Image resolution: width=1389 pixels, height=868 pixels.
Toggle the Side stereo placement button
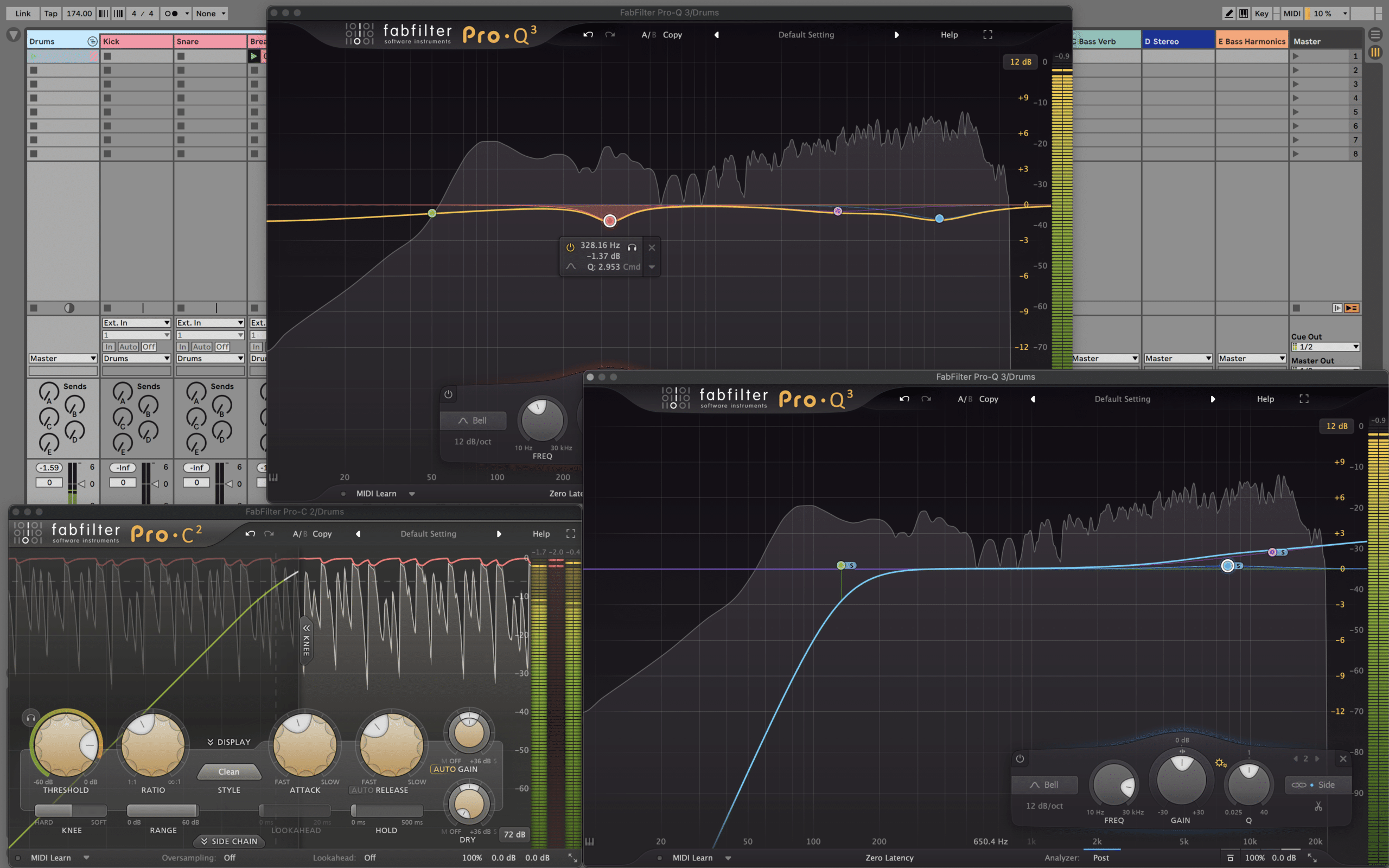point(1318,785)
